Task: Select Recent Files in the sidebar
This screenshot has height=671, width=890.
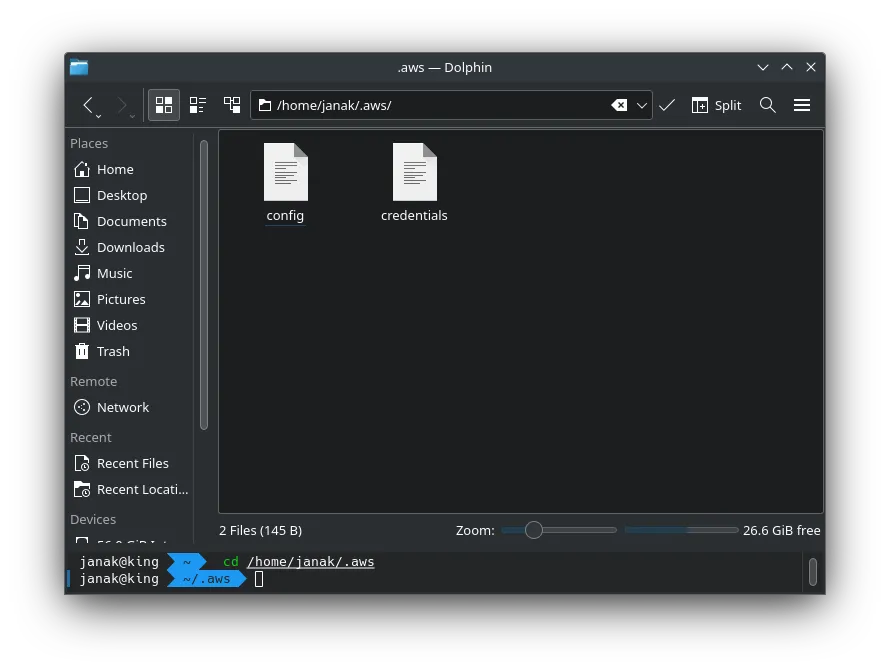Action: (134, 463)
